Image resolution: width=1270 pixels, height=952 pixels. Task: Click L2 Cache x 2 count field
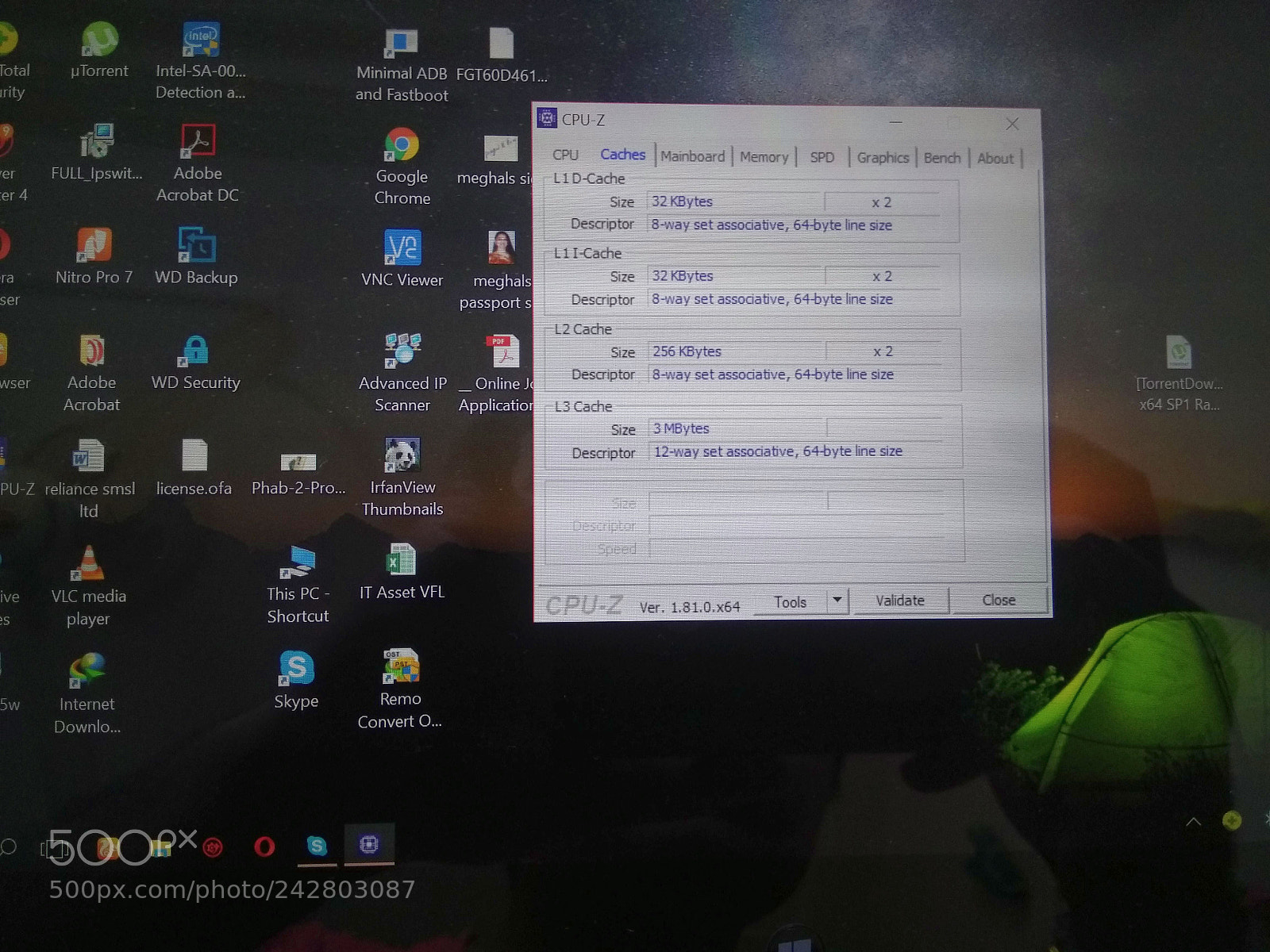(883, 351)
